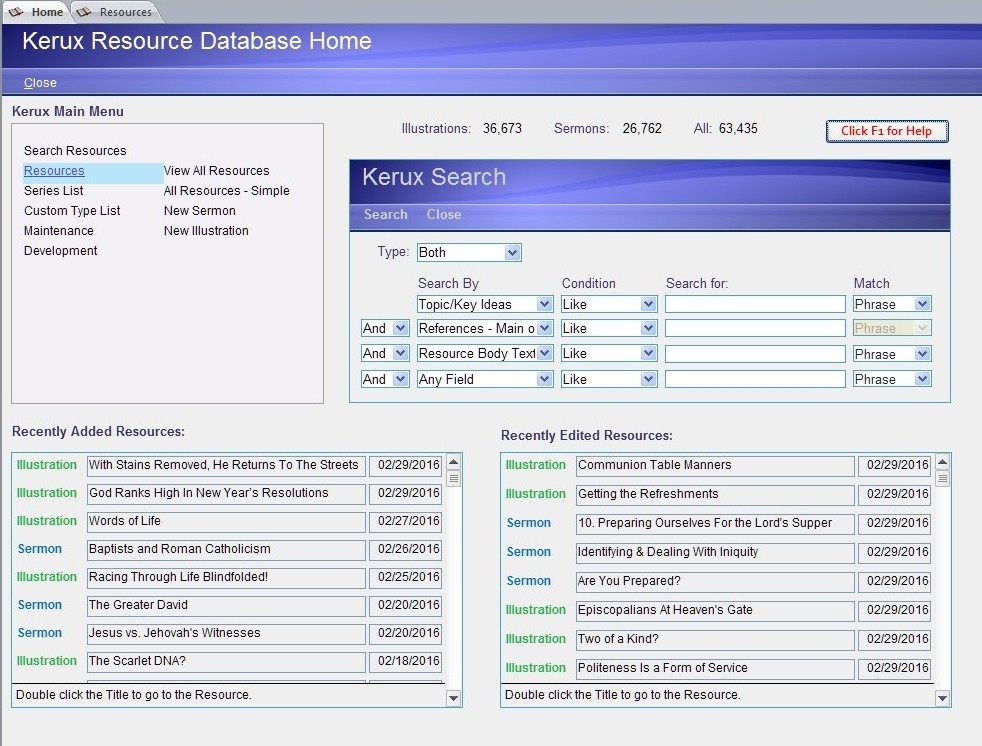The width and height of the screenshot is (982, 746).
Task: Switch to the Home tab
Action: [x=36, y=12]
